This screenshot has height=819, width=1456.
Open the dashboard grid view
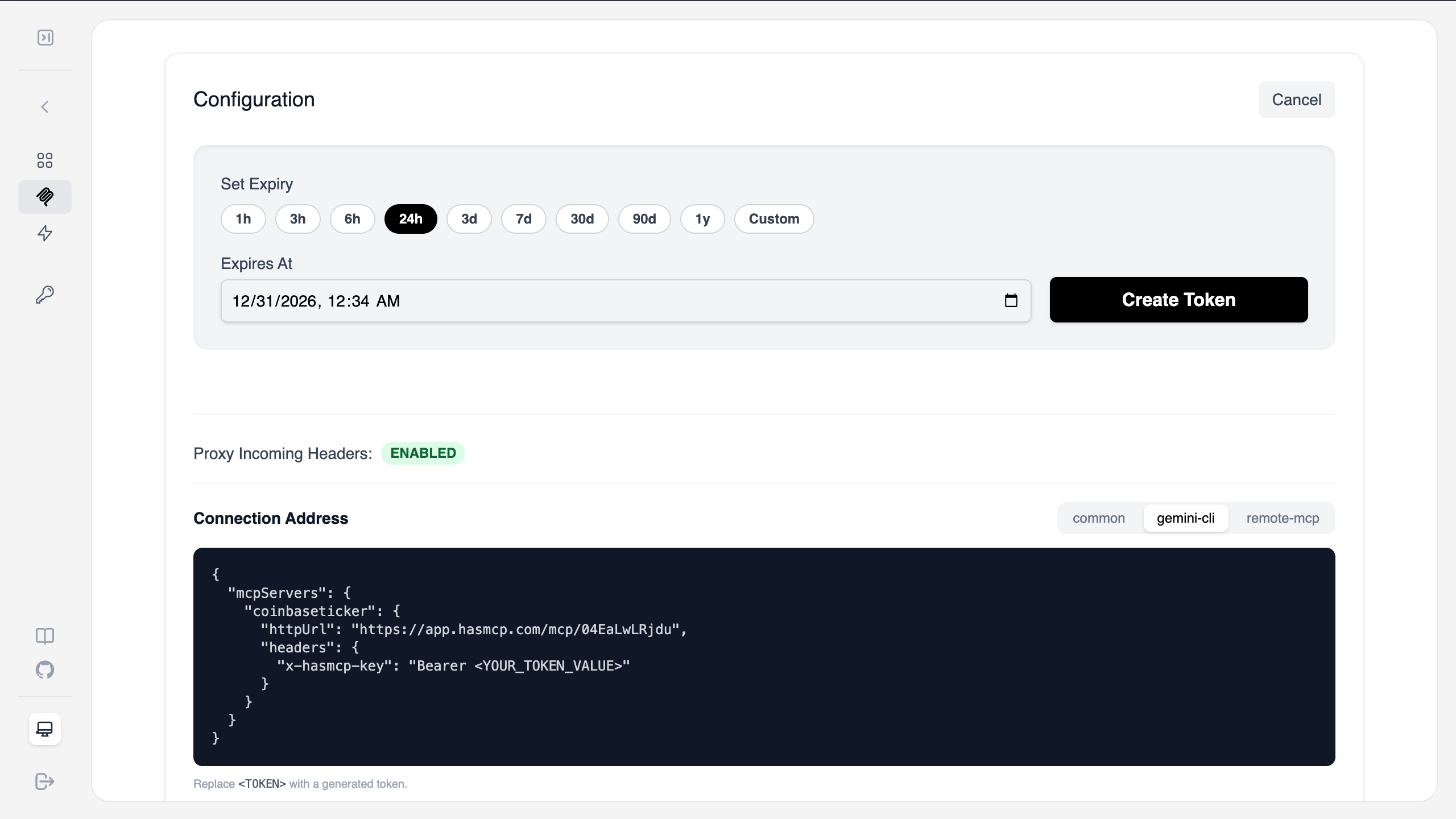coord(44,160)
